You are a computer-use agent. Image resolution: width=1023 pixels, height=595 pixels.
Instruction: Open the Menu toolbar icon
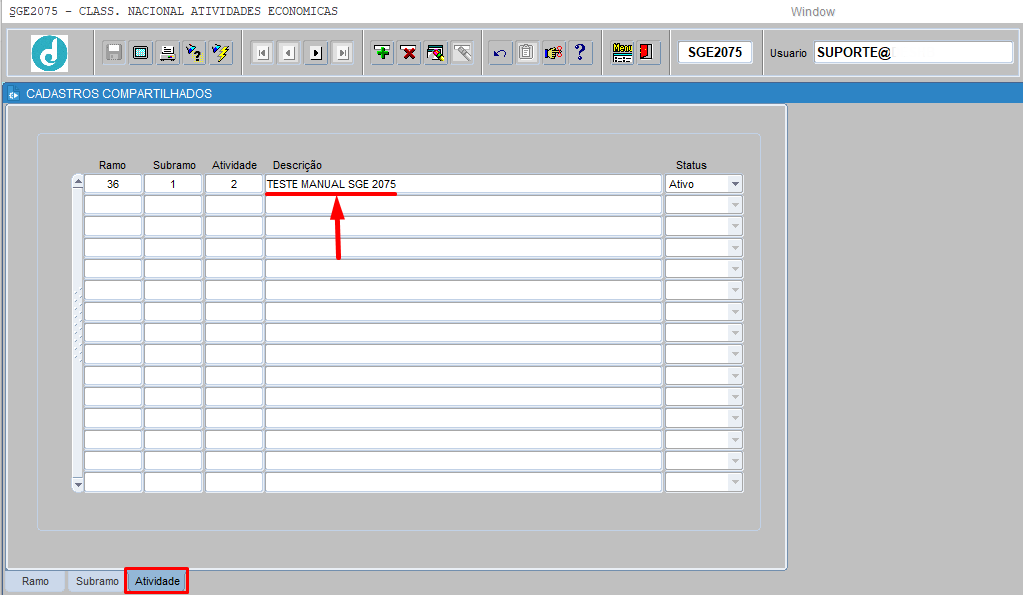[x=622, y=53]
